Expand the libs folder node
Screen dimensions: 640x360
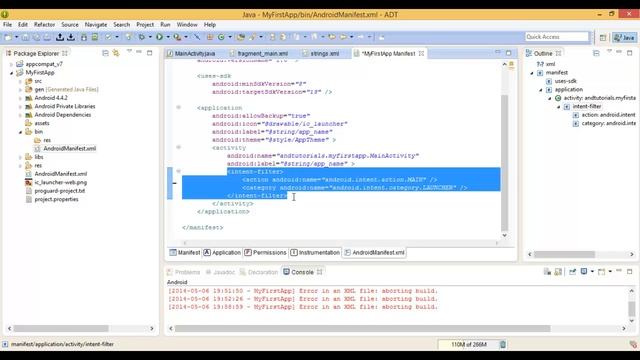coord(20,157)
